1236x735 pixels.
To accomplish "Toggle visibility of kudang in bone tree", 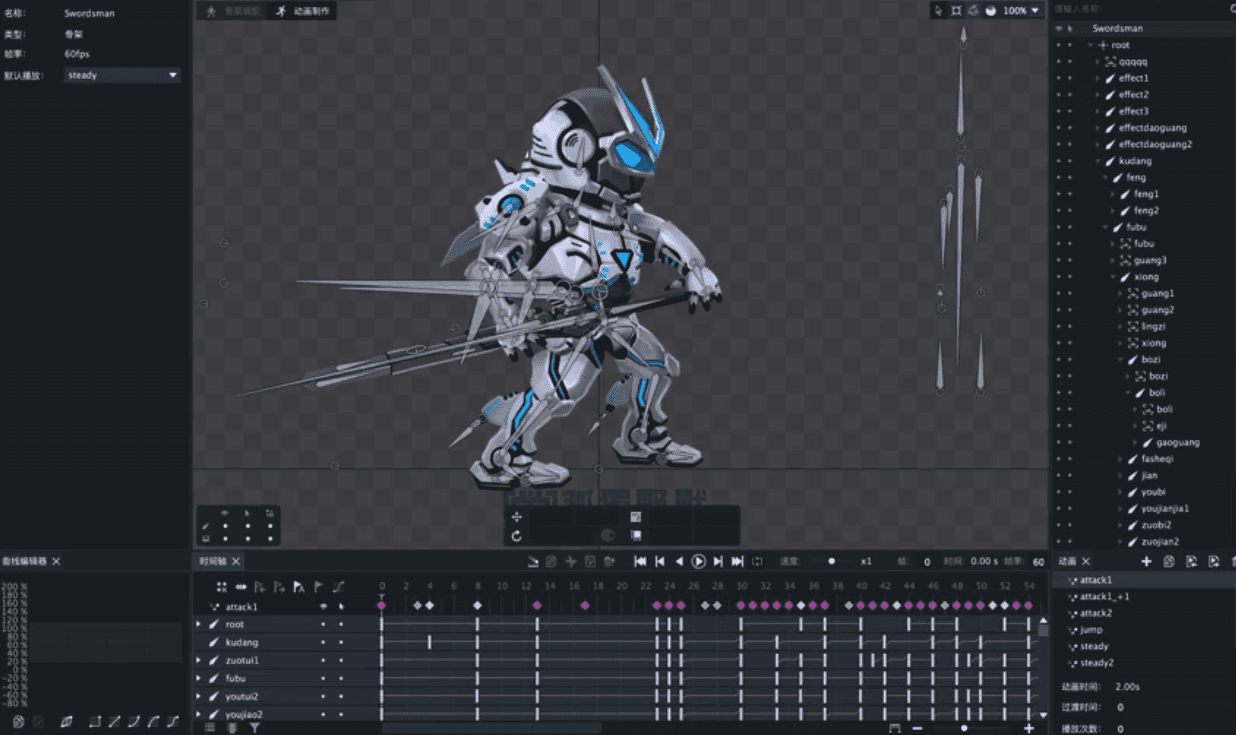I will (1058, 161).
